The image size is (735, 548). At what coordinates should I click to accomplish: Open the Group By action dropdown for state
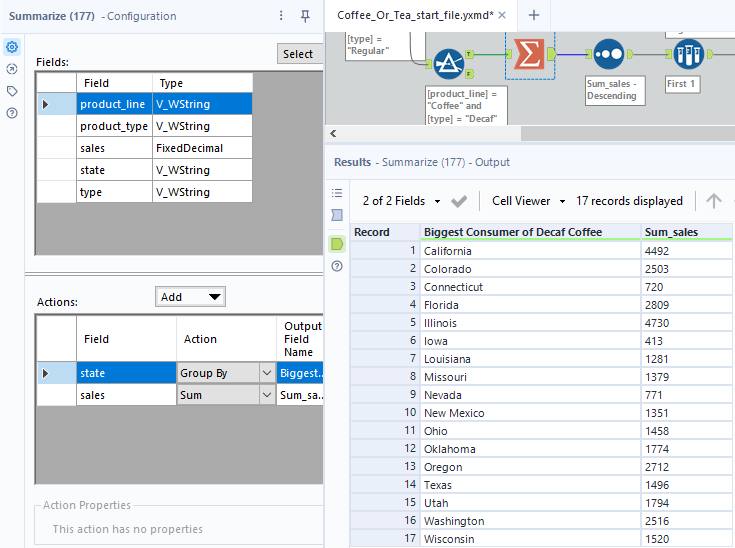(267, 373)
